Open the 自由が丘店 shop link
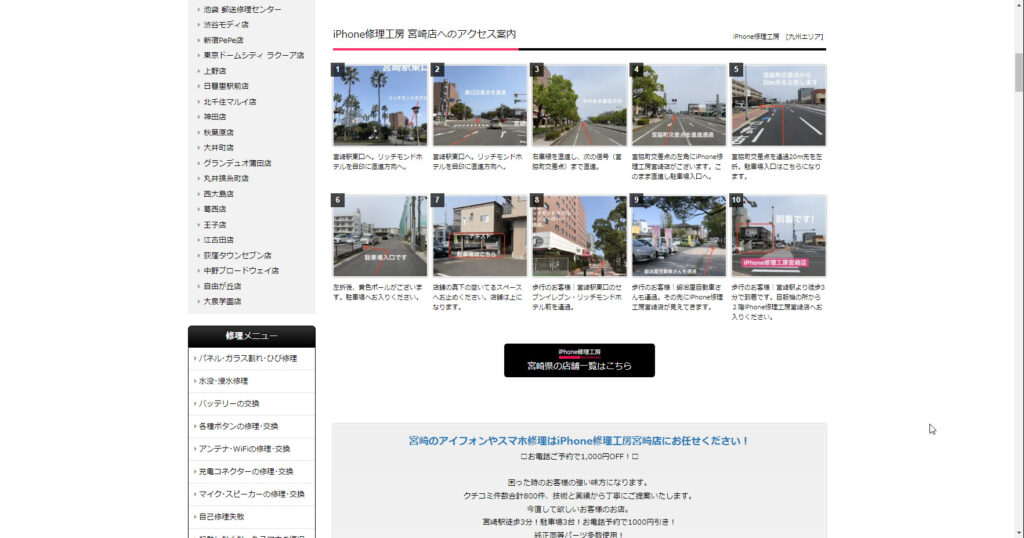 [222, 286]
